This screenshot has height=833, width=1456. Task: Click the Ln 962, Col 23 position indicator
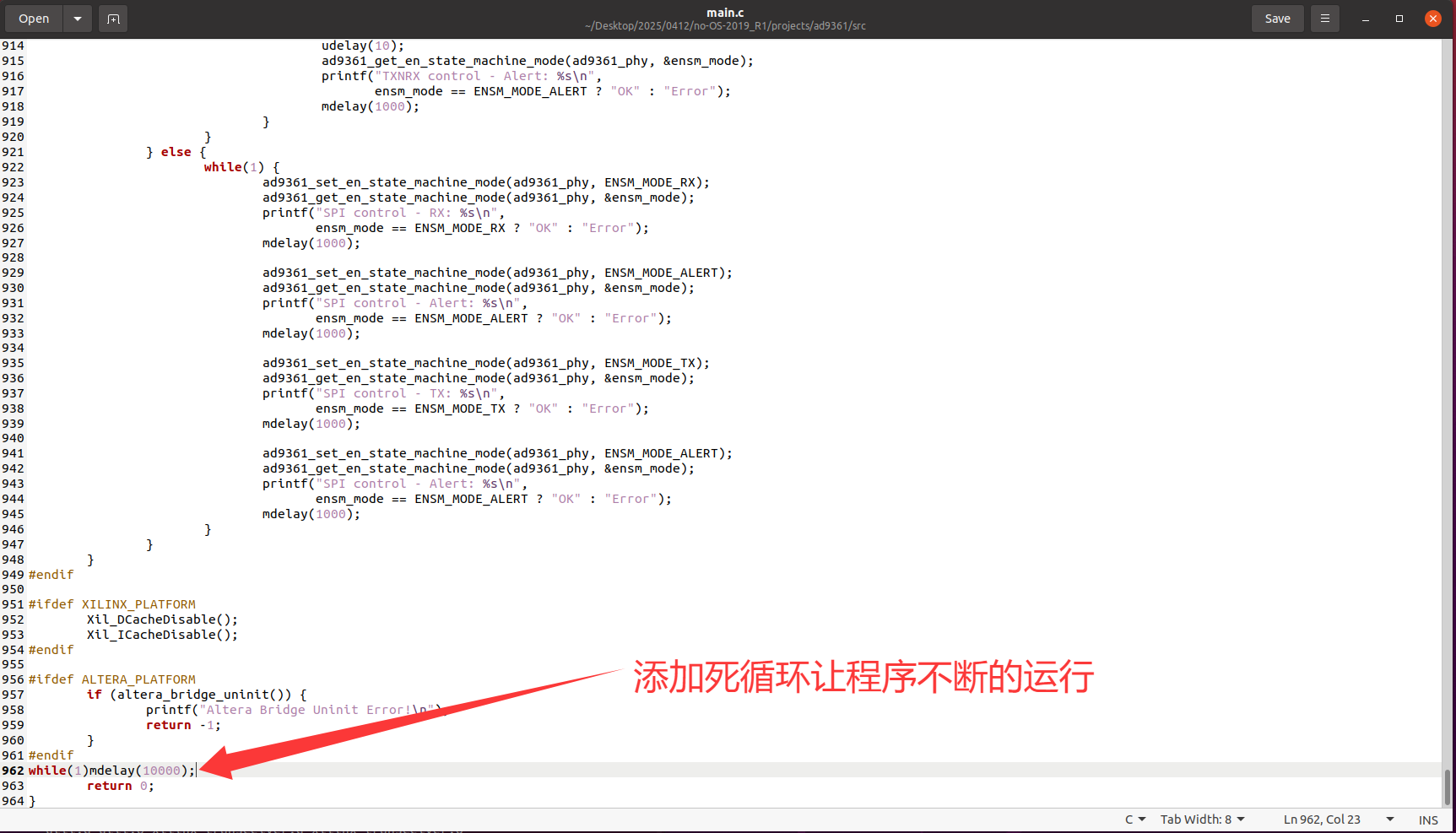click(x=1322, y=819)
